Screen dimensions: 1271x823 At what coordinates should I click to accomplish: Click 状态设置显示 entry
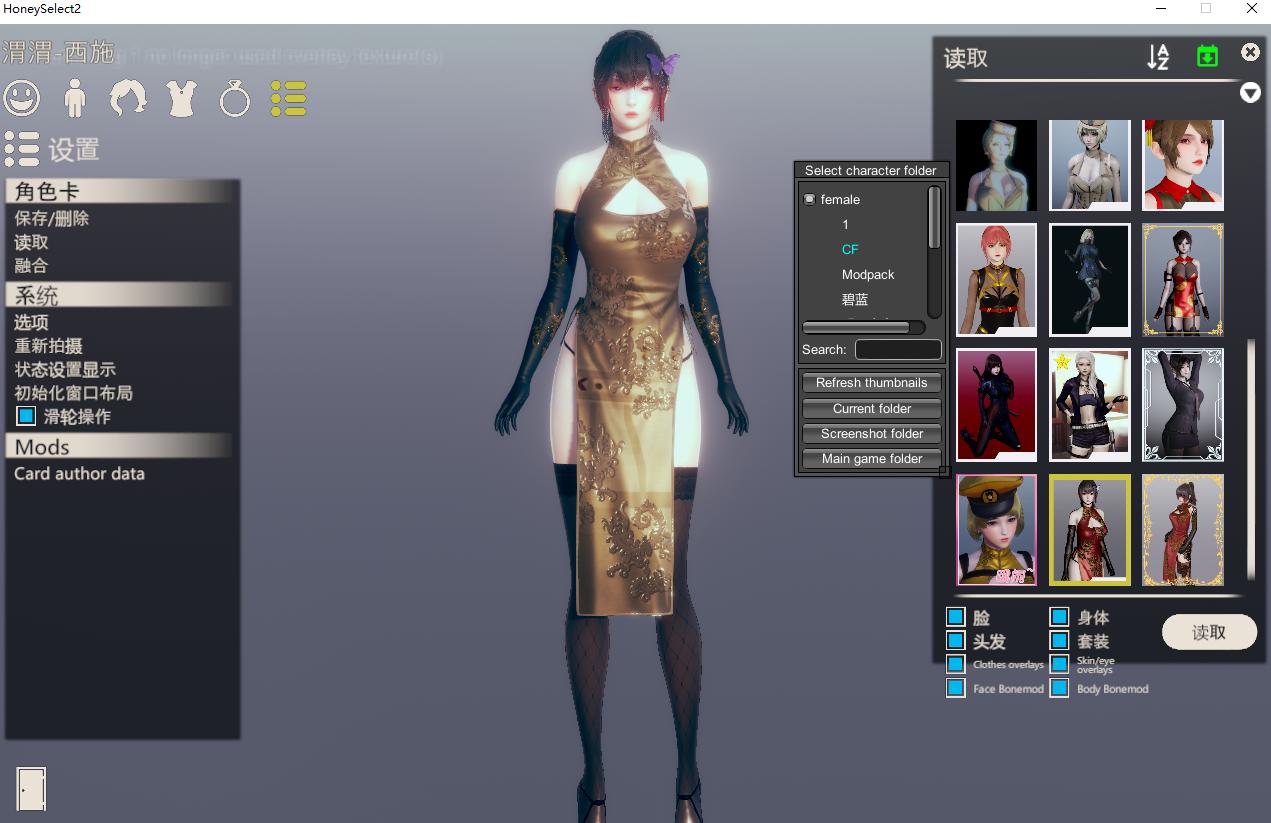click(65, 369)
